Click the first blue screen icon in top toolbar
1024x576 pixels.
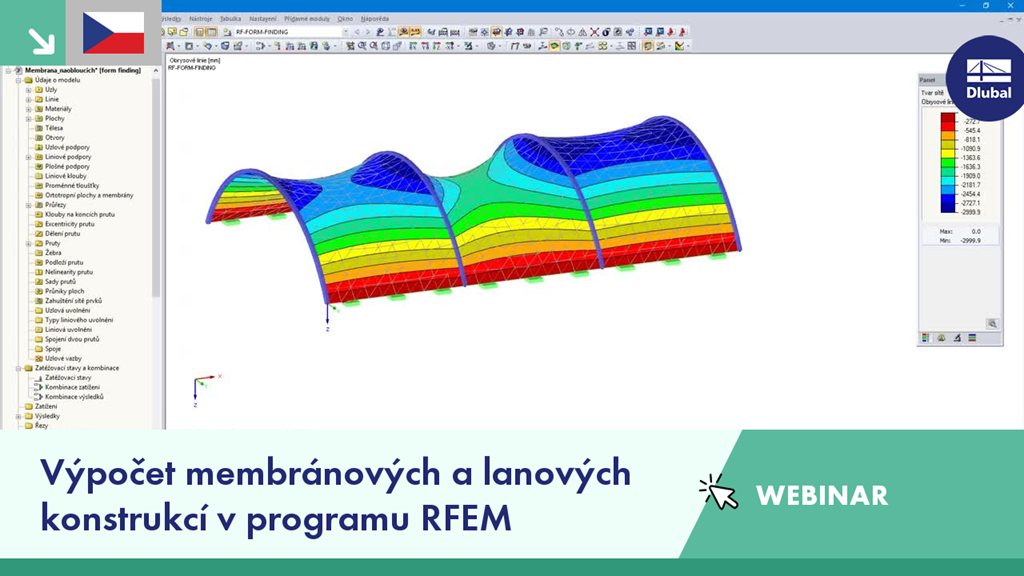coord(648,31)
